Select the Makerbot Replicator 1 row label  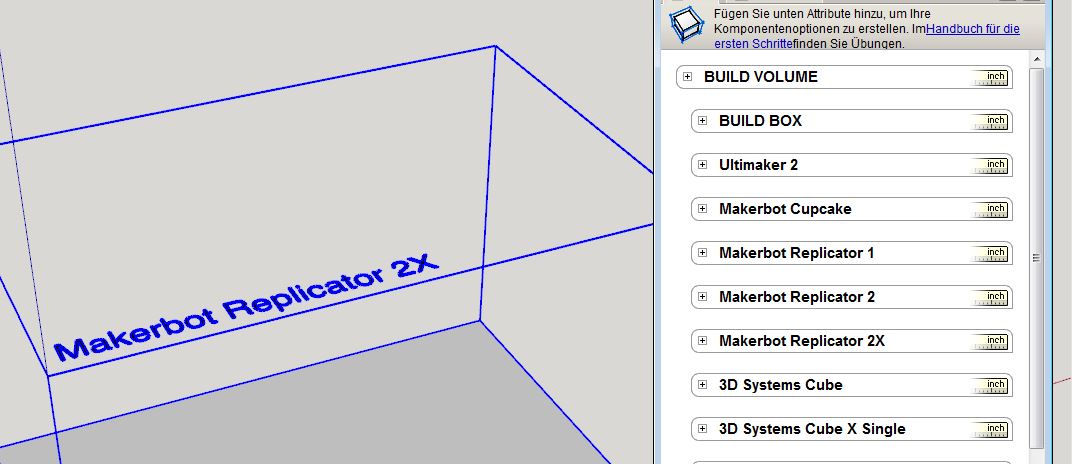[796, 253]
